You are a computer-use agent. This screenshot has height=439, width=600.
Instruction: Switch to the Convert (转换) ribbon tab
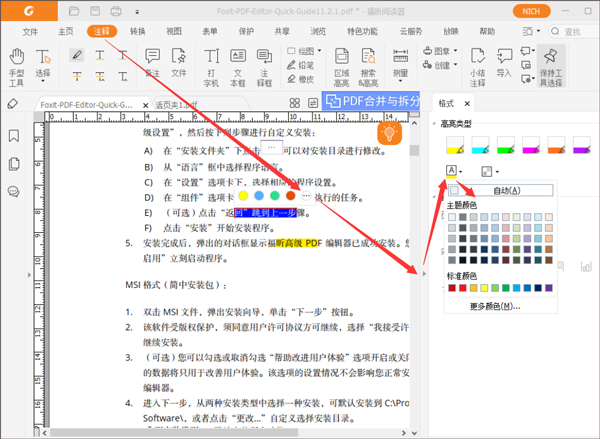136,32
